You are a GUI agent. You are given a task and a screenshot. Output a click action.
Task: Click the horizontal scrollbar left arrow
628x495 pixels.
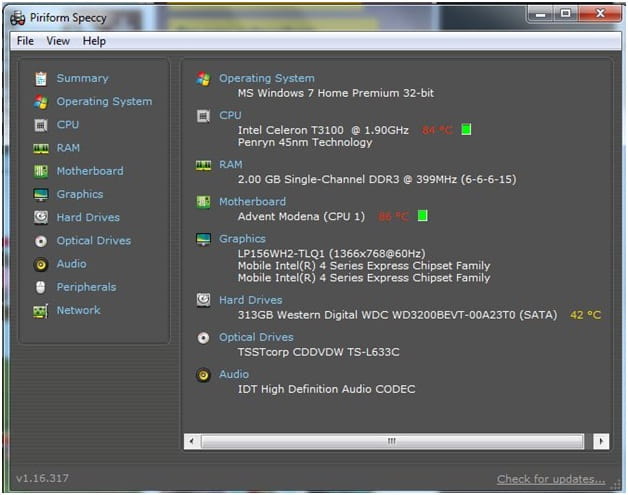192,441
